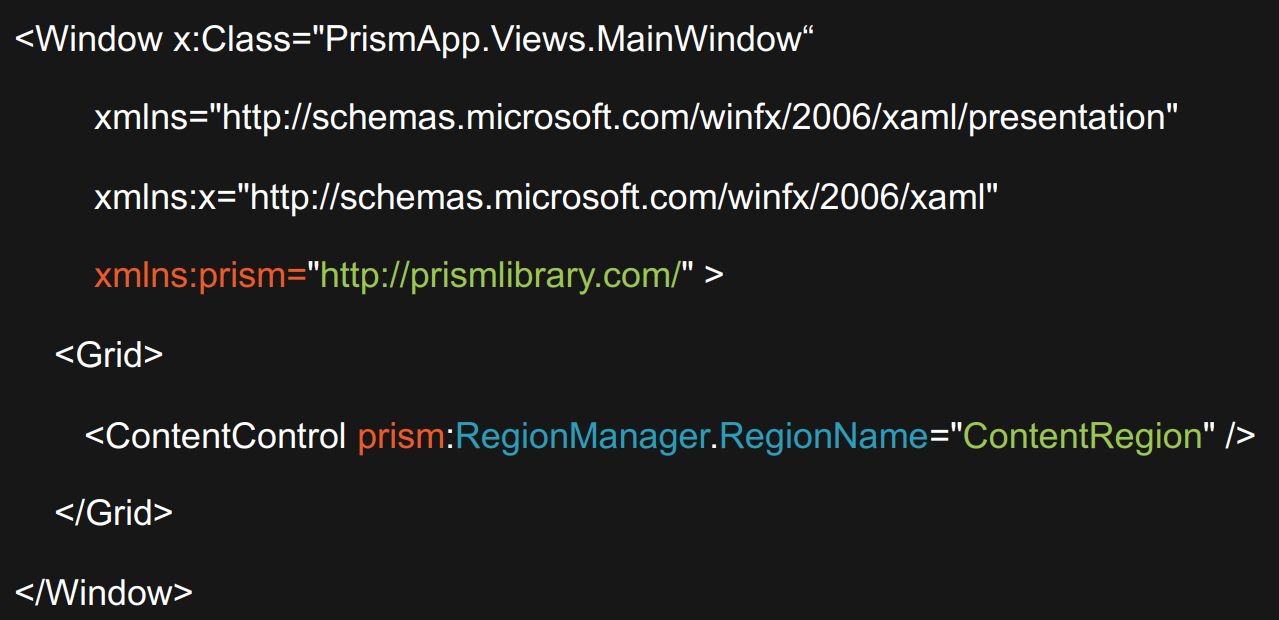
Task: Select the green ContentRegion value
Action: 1082,436
